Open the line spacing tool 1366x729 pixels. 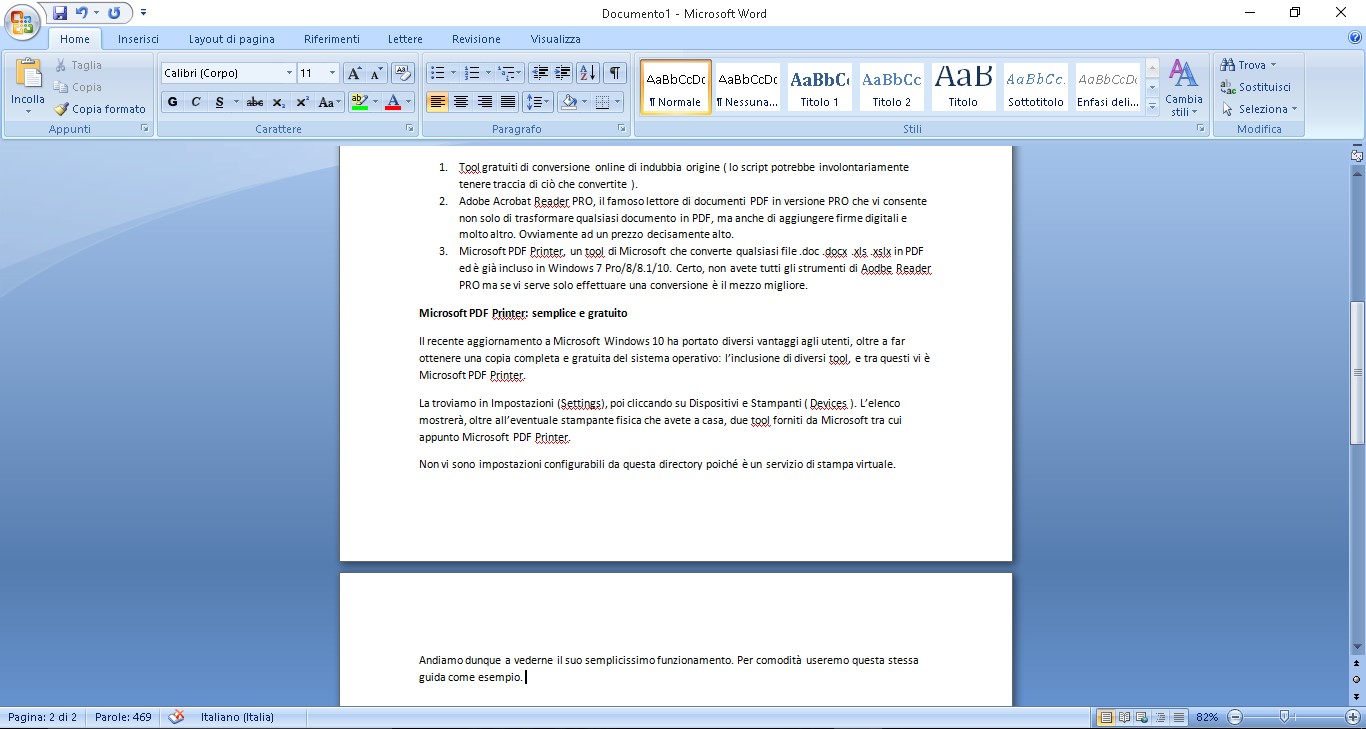(538, 102)
